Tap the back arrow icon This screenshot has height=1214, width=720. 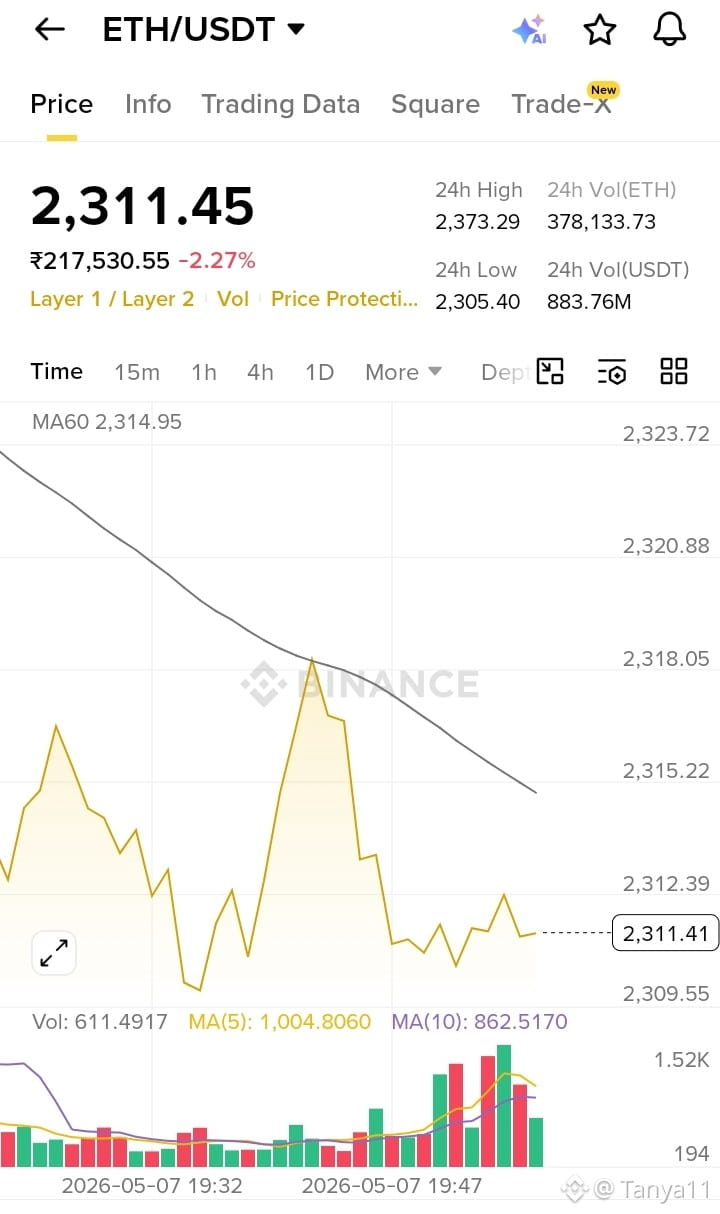(x=49, y=30)
